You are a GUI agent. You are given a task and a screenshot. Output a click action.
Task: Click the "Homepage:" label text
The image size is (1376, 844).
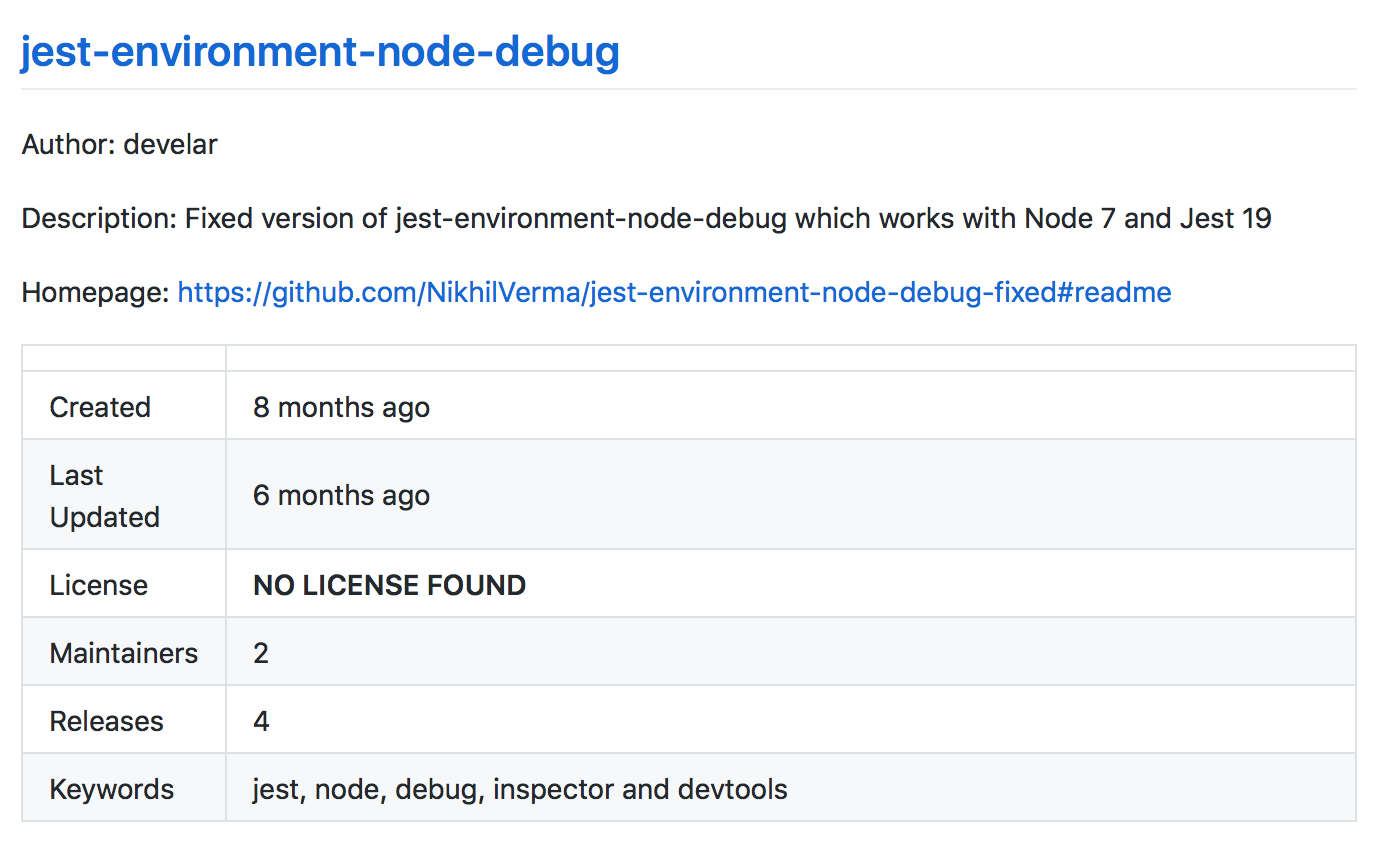point(96,292)
